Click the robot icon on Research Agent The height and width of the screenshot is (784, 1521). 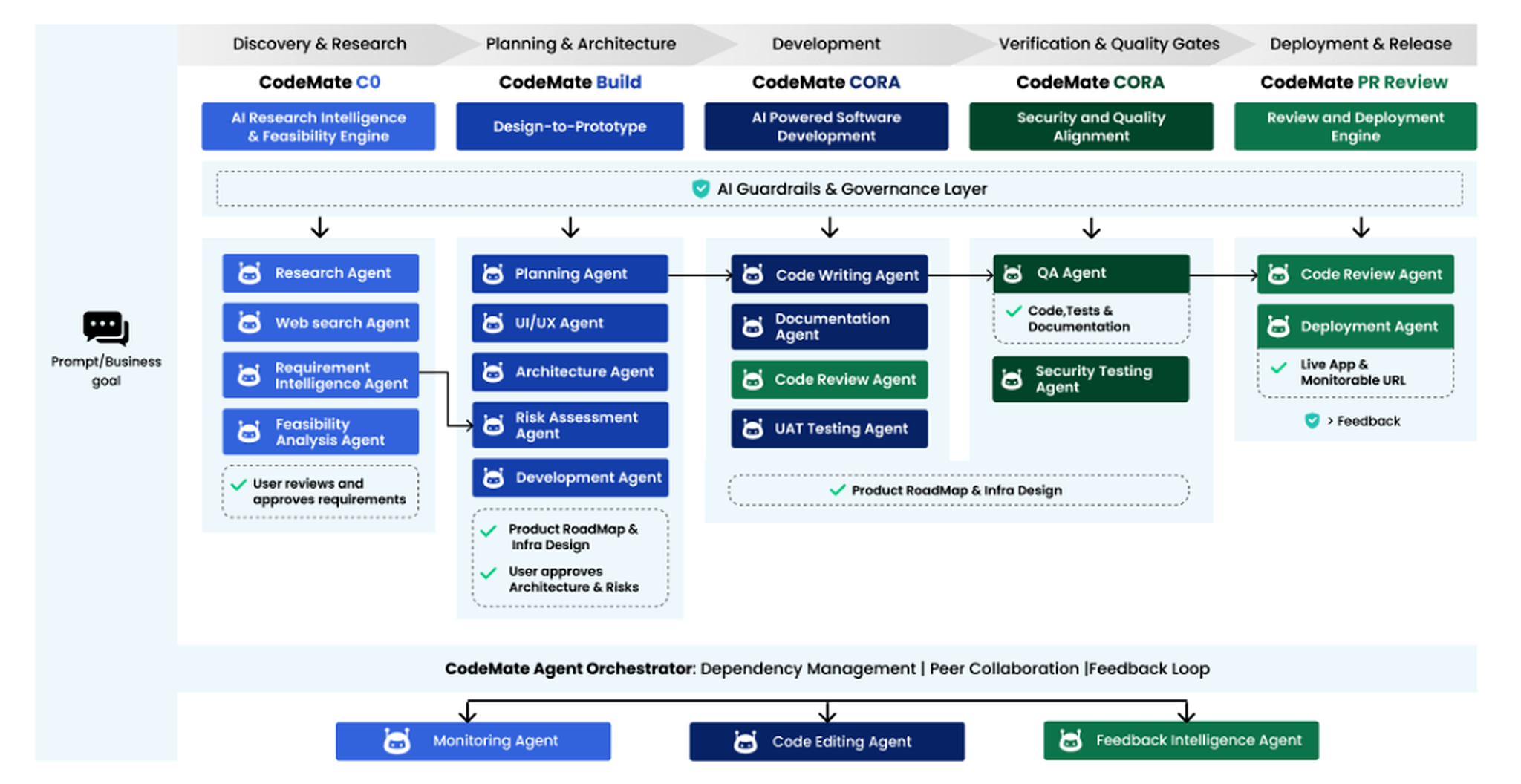[x=250, y=273]
